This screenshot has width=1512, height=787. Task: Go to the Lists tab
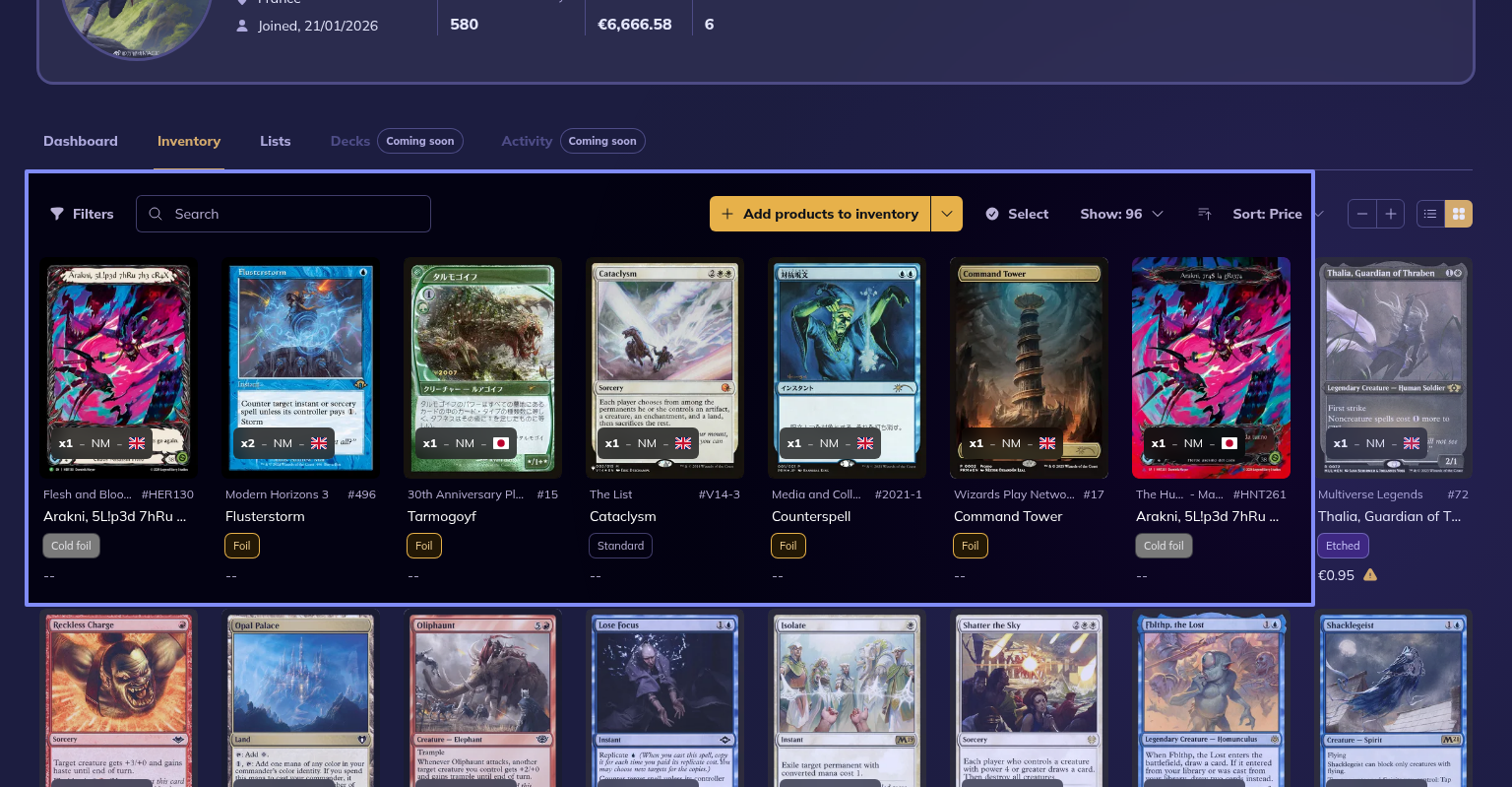click(275, 141)
